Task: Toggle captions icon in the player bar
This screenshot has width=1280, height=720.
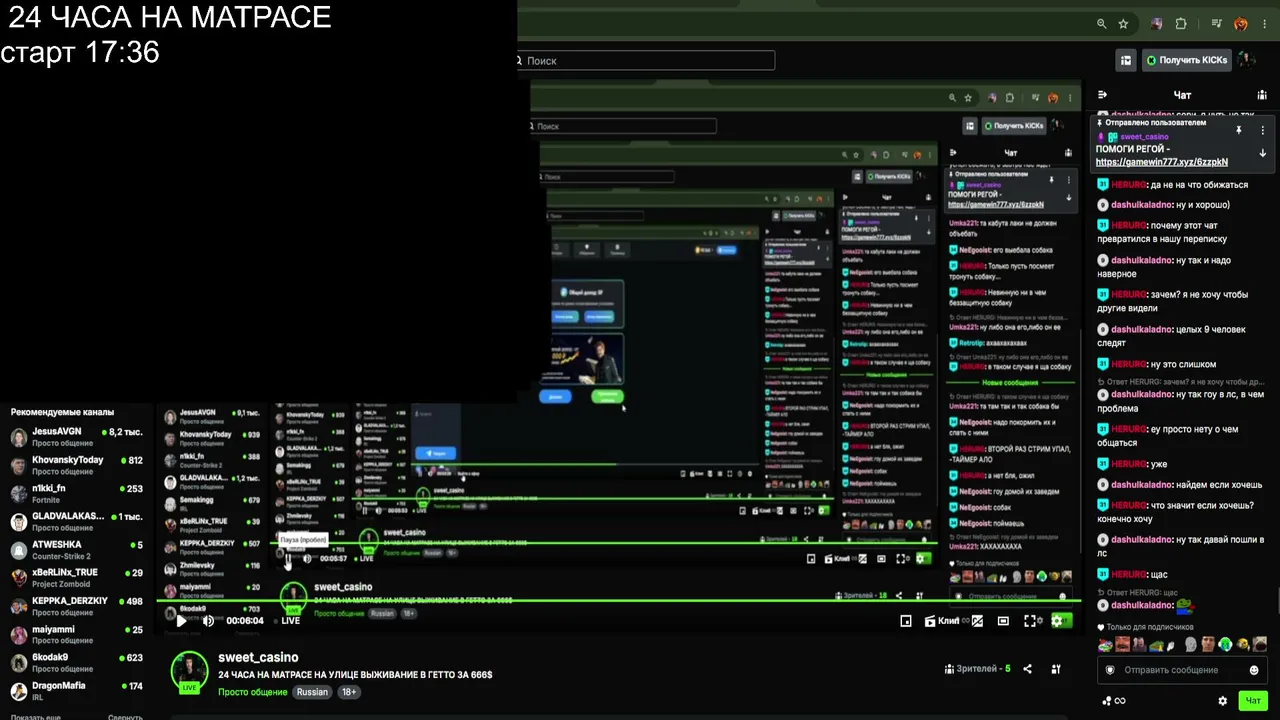Action: click(x=977, y=621)
